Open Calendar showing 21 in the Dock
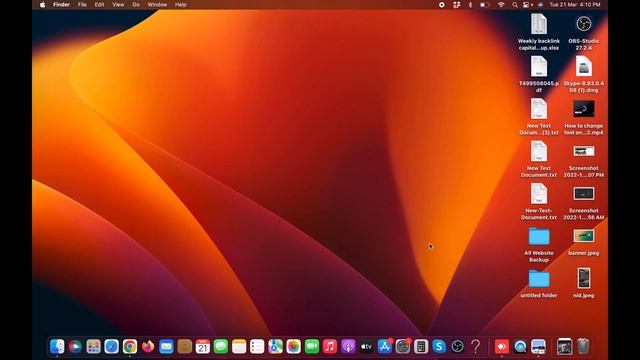The image size is (640, 360). 203,347
